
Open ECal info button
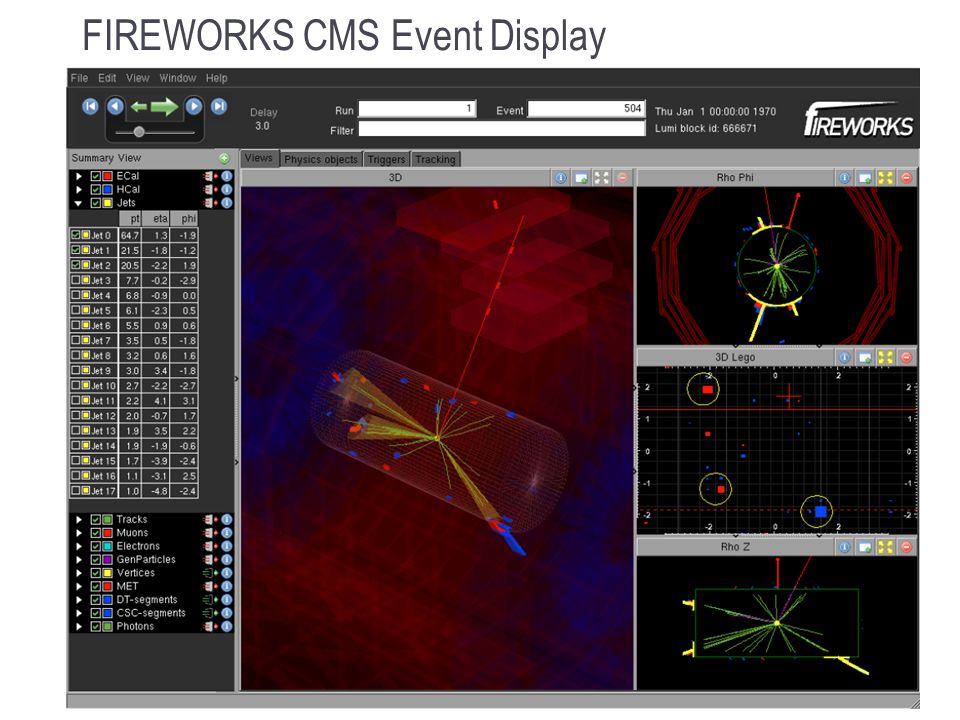[227, 176]
